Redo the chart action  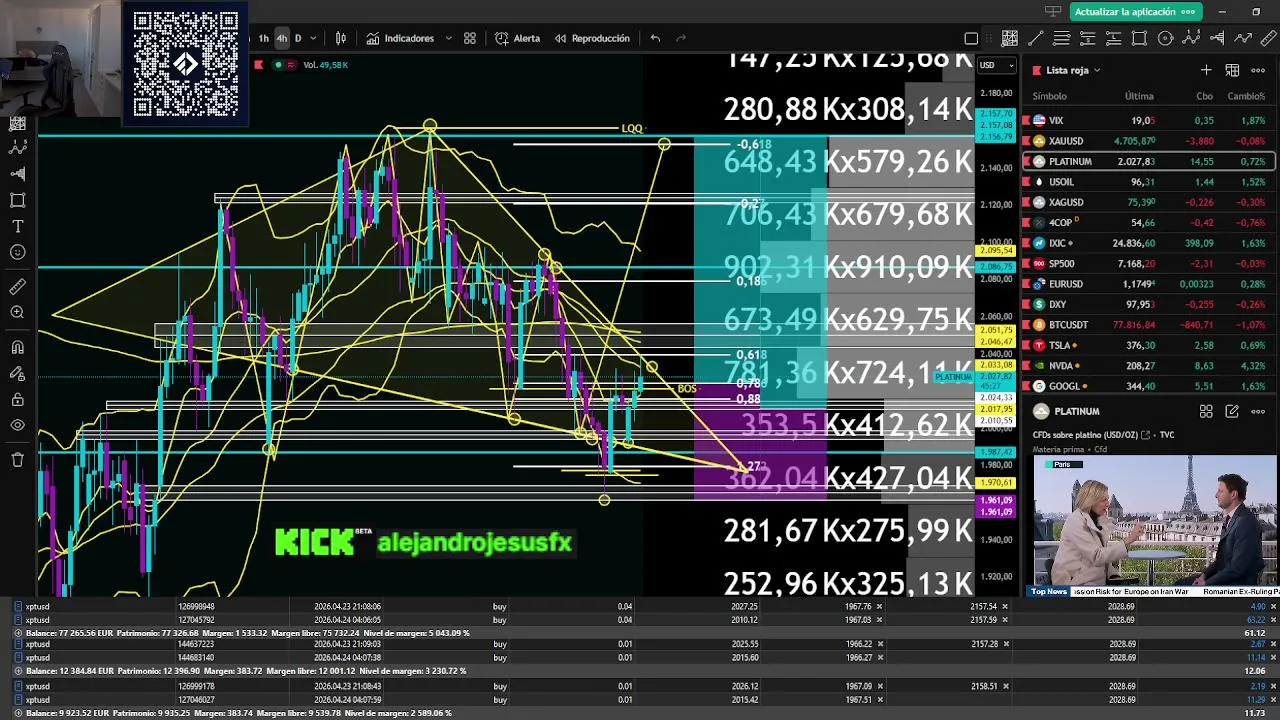pos(681,38)
